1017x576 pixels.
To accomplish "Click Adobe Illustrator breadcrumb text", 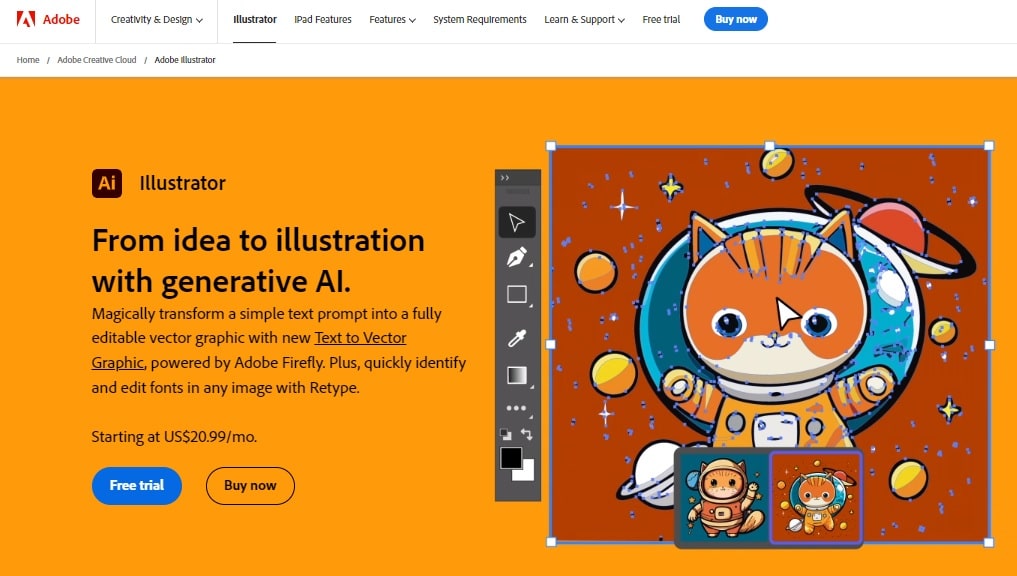I will pyautogui.click(x=185, y=60).
